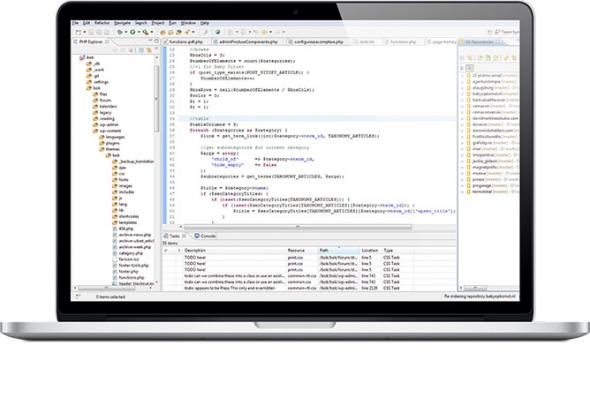Switch to the adminProduseComponente.php editor tab

coord(248,42)
